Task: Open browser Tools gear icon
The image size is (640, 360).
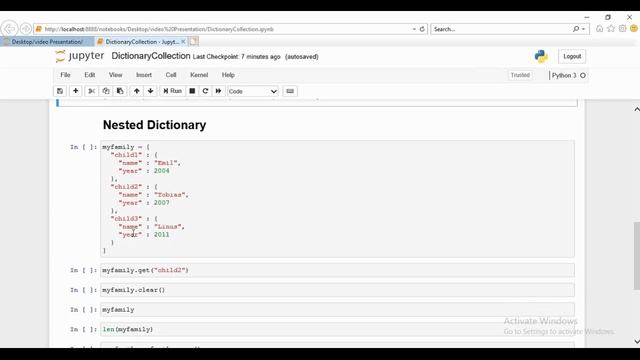Action: (x=622, y=29)
